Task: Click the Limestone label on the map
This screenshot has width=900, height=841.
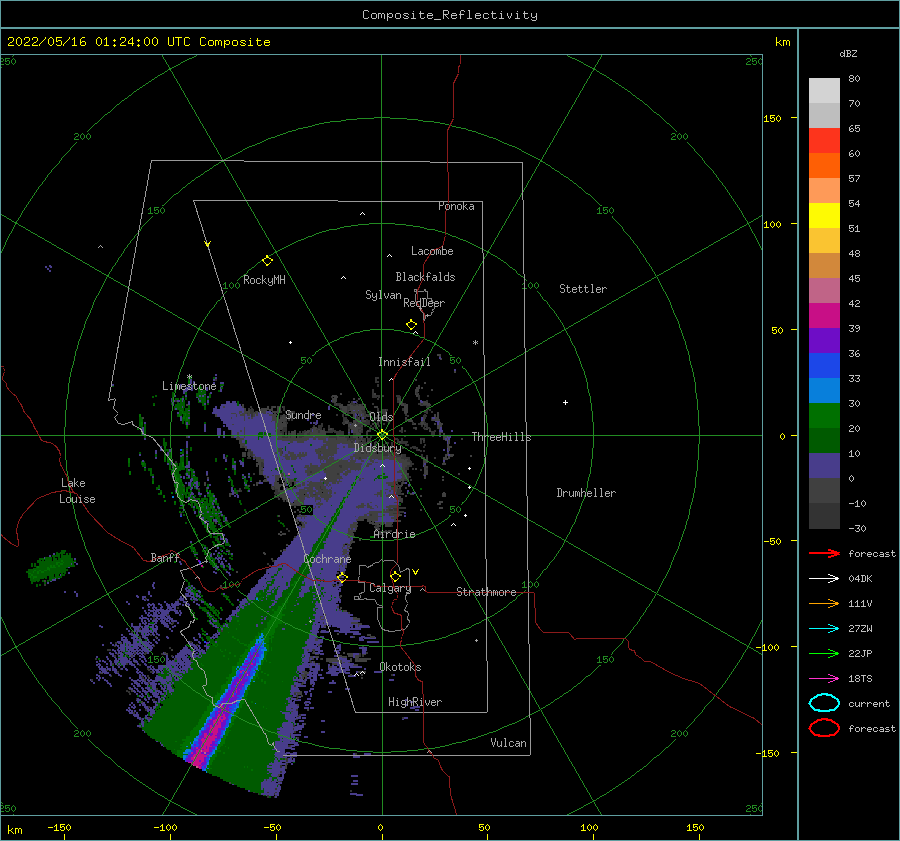Action: coord(189,386)
